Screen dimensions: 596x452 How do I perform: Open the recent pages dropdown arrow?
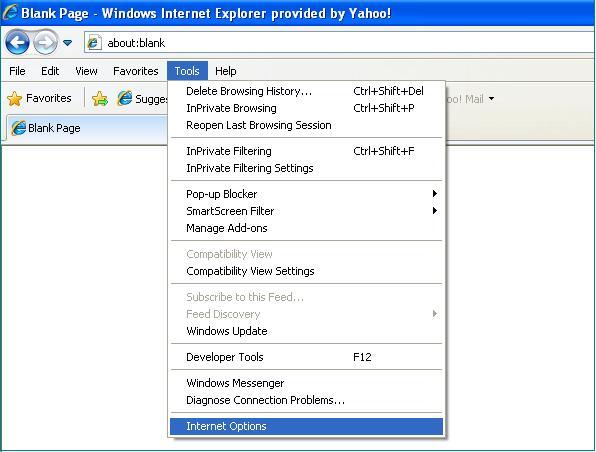tap(68, 43)
